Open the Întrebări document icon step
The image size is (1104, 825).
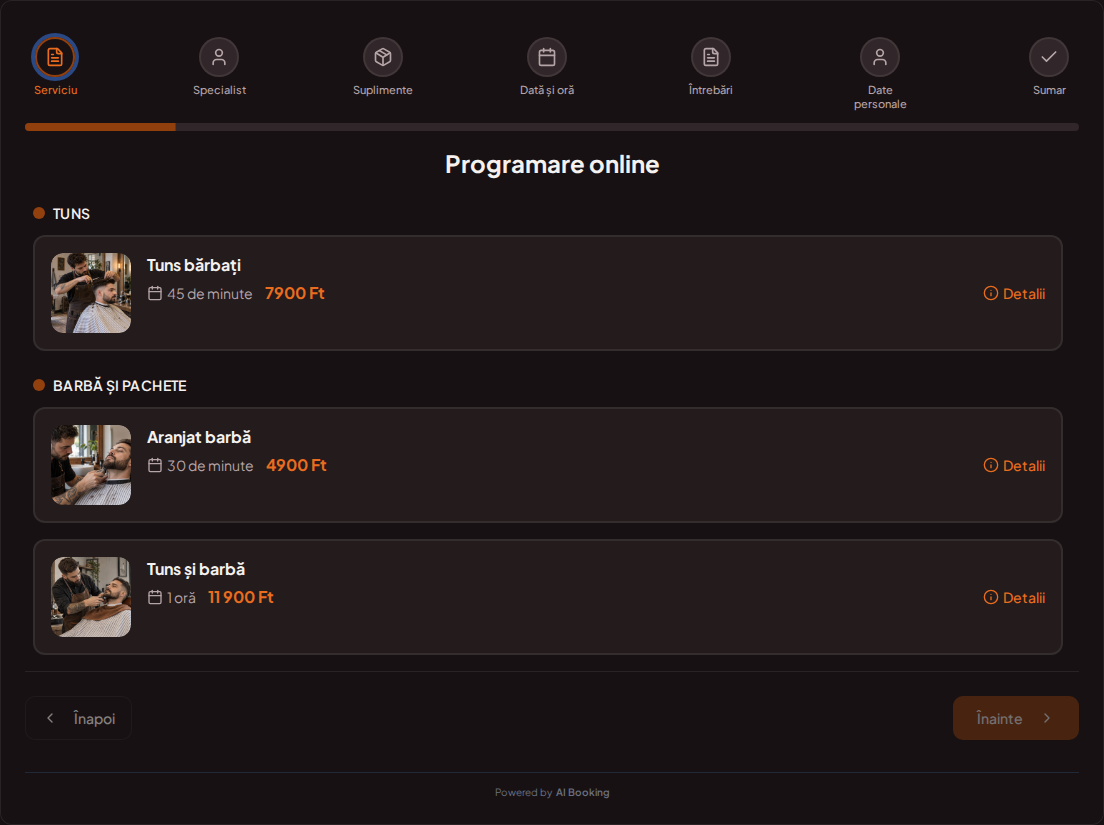click(711, 57)
